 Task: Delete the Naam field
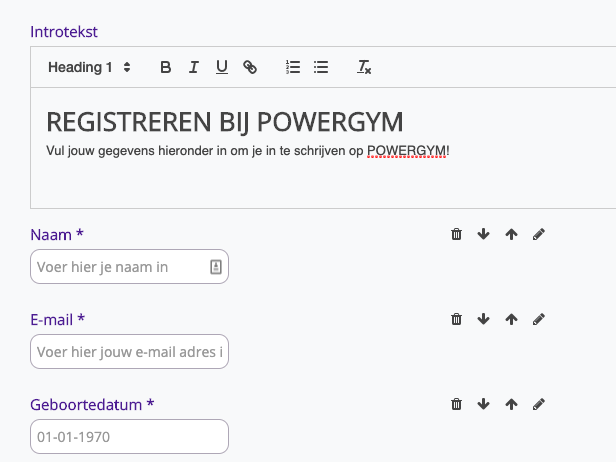click(456, 234)
